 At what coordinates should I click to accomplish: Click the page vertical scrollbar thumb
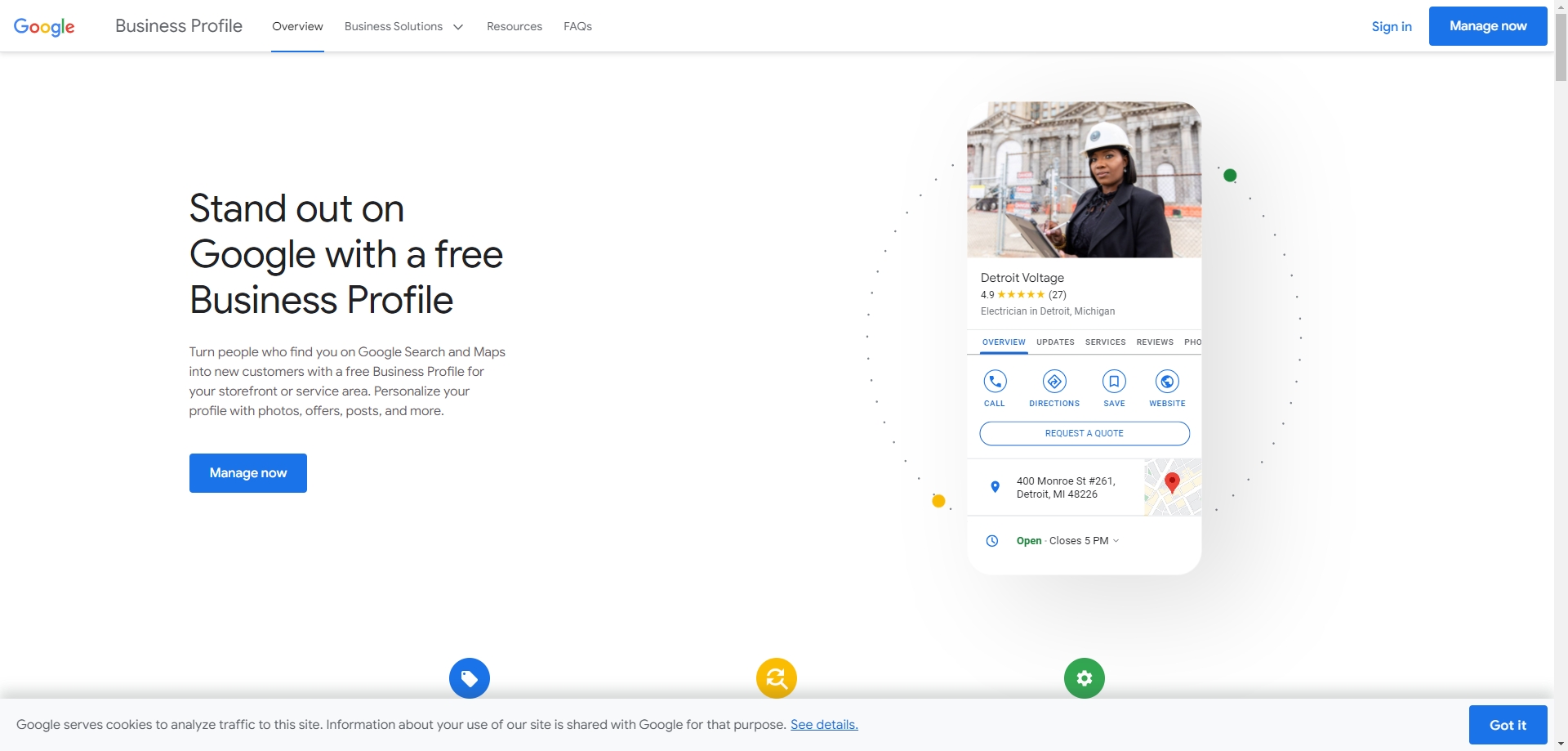click(1561, 47)
